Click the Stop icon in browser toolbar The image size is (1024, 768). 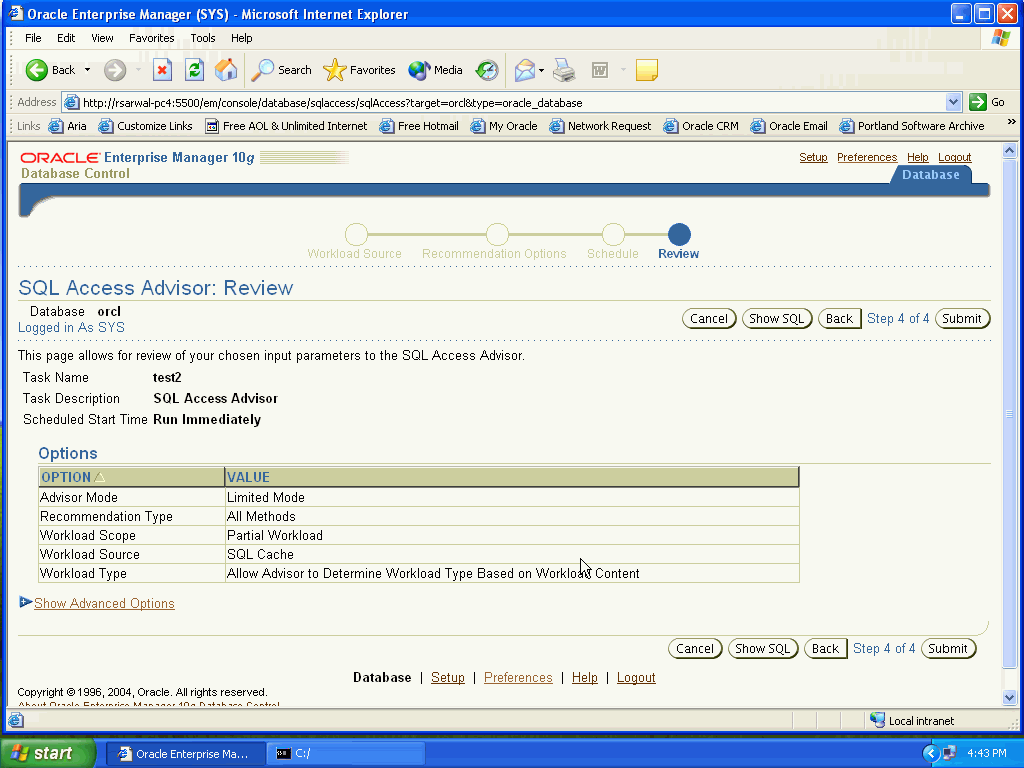point(162,70)
